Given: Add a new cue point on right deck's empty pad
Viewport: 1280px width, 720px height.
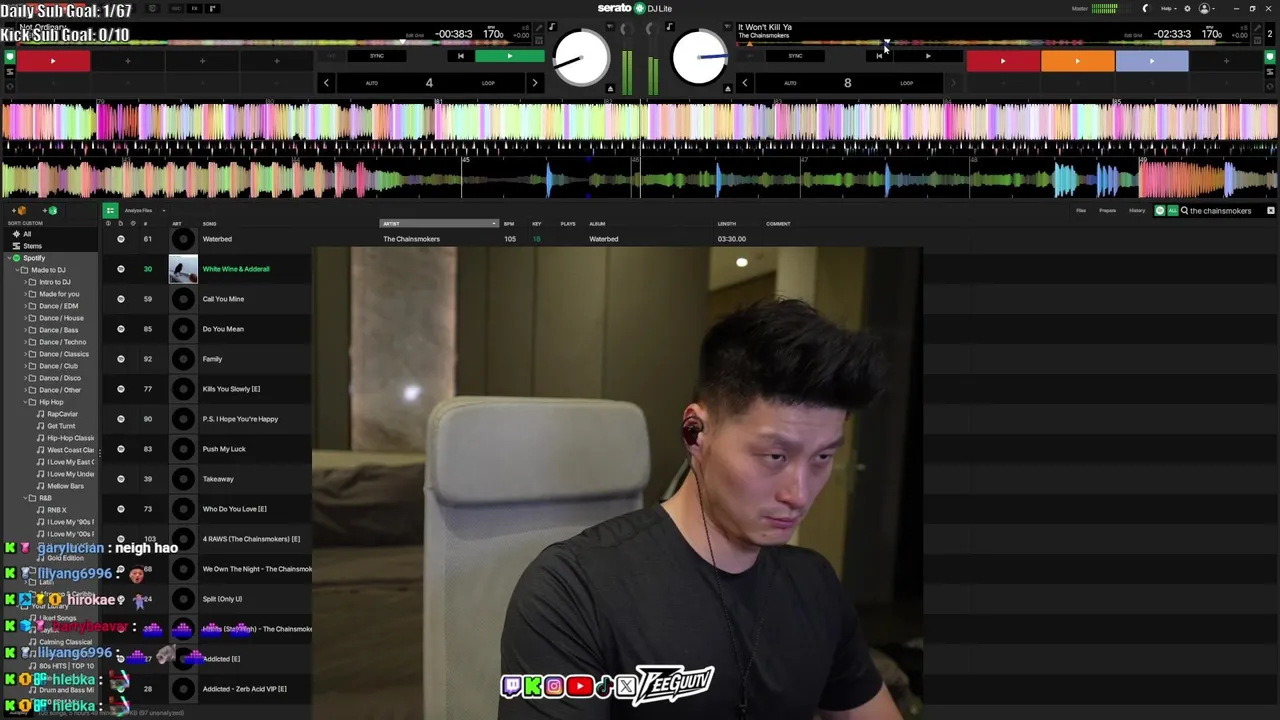Looking at the screenshot, I should click(1226, 61).
